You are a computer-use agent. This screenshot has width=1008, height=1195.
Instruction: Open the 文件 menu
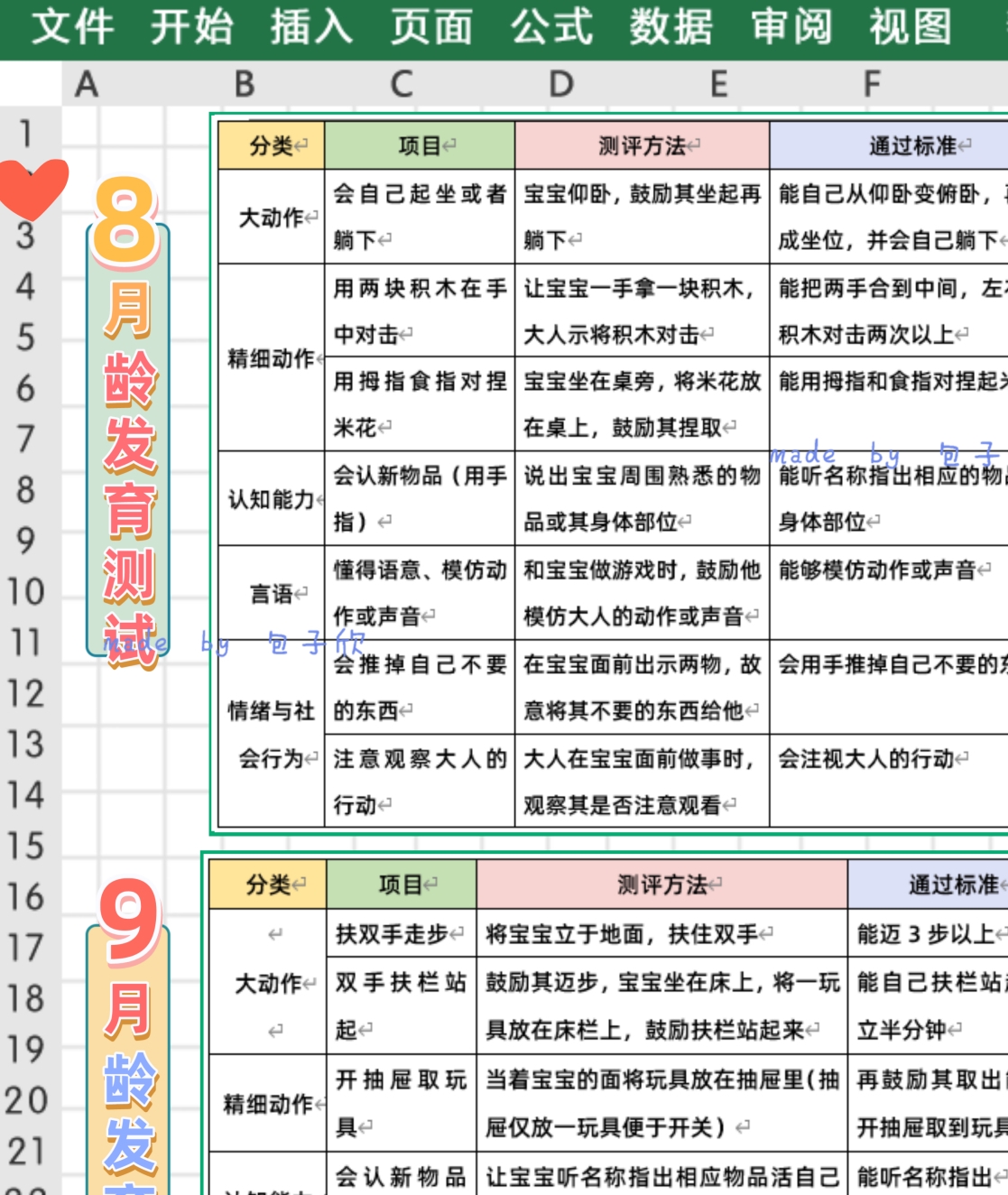tap(73, 26)
